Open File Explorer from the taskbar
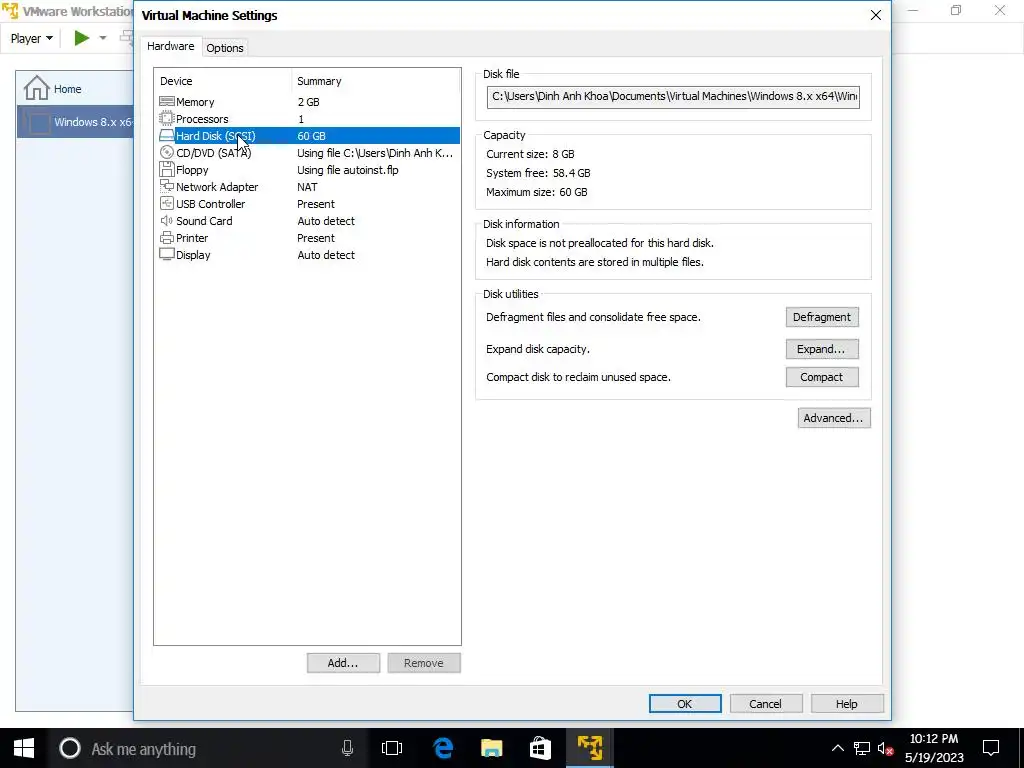The image size is (1024, 768). click(491, 748)
